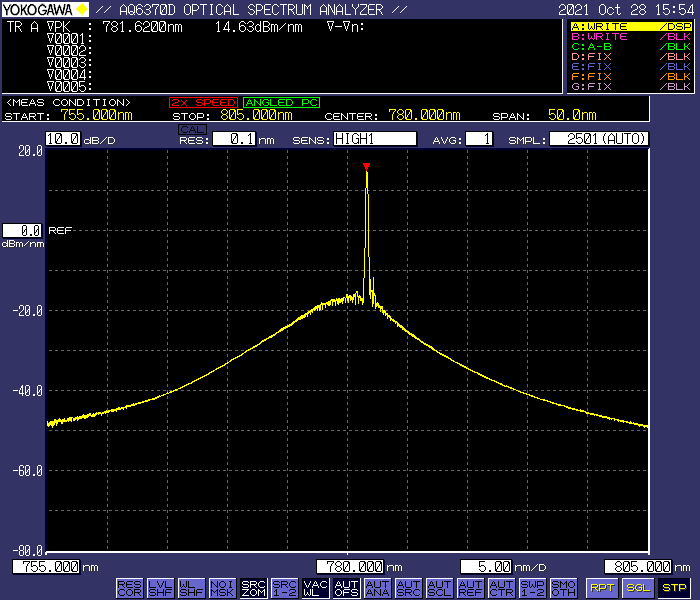Click the CAL indicator above RES
Screen dimensions: 700x600
pos(192,129)
